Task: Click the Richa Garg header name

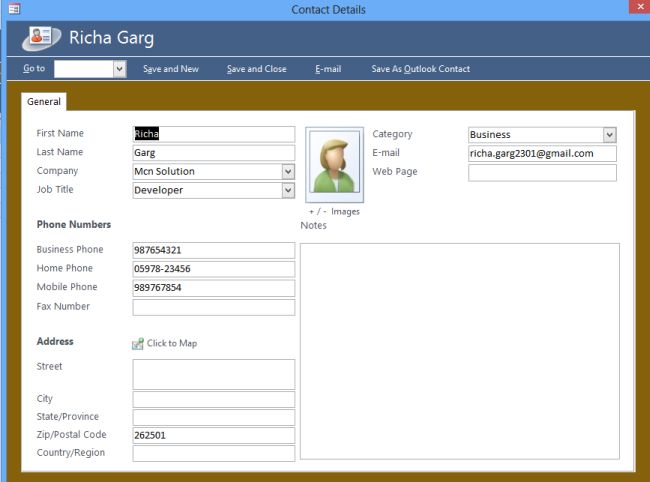Action: click(x=112, y=38)
